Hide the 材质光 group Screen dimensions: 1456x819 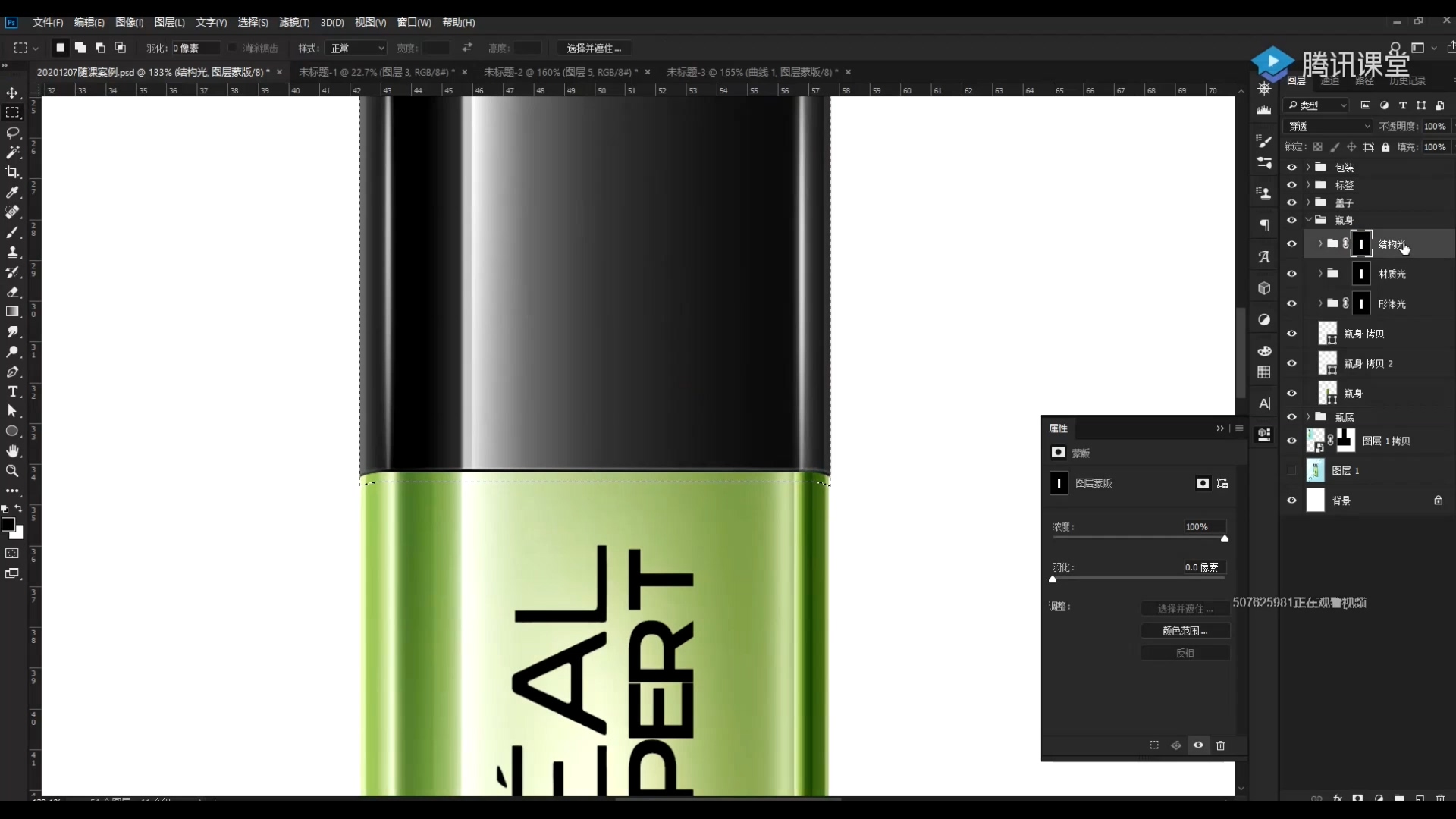pos(1291,274)
